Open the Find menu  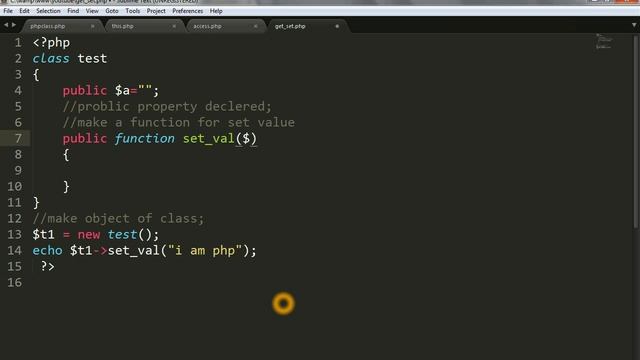[x=73, y=11]
